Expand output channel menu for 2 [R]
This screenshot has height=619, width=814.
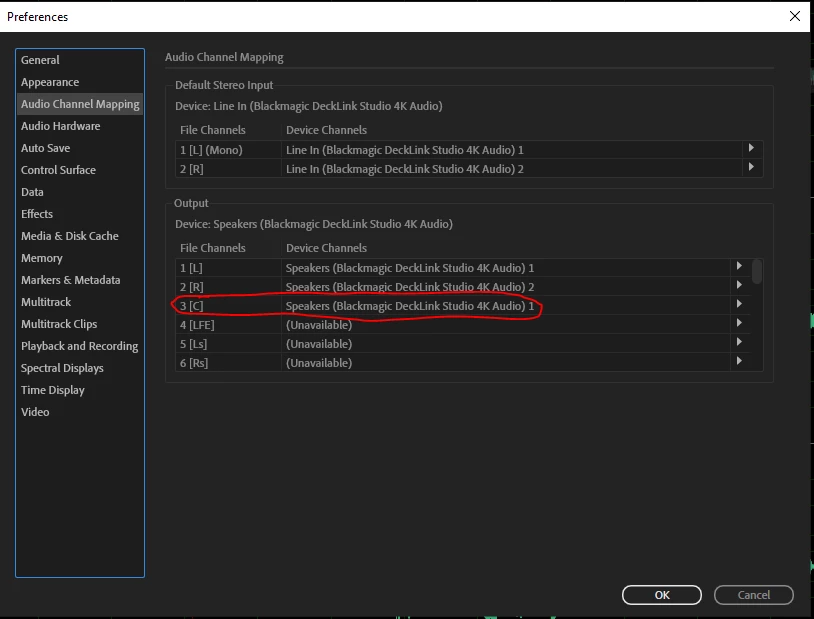pyautogui.click(x=739, y=285)
